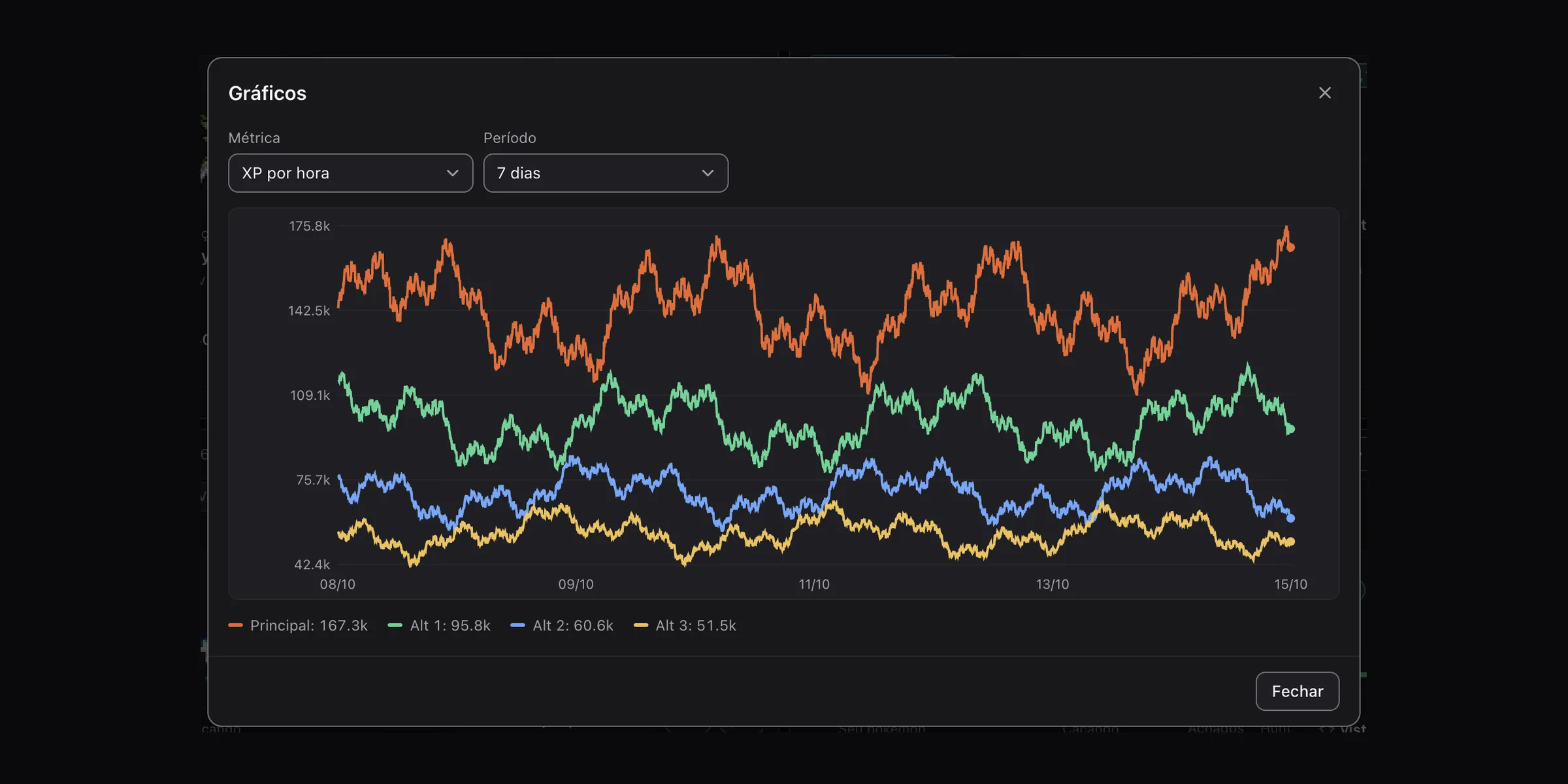Click the Período field label
The width and height of the screenshot is (1568, 784).
(510, 138)
